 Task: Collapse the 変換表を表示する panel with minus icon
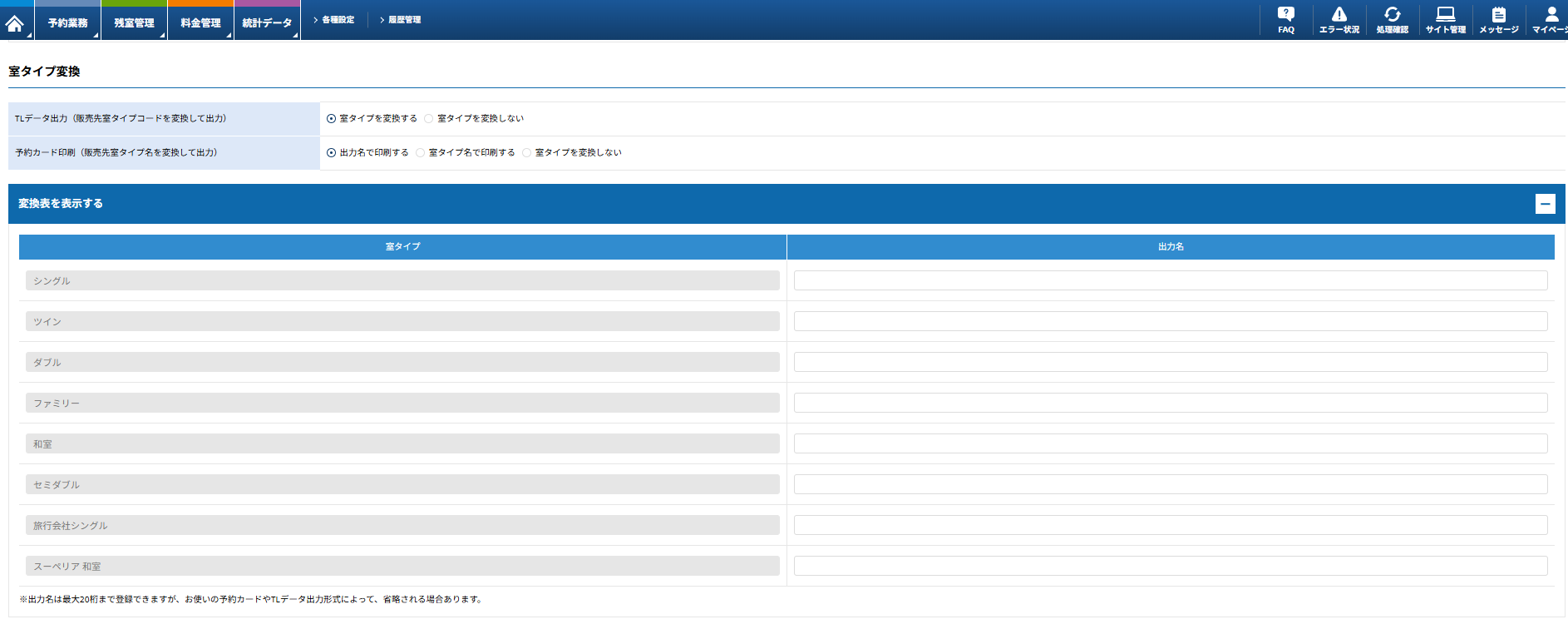[x=1545, y=204]
